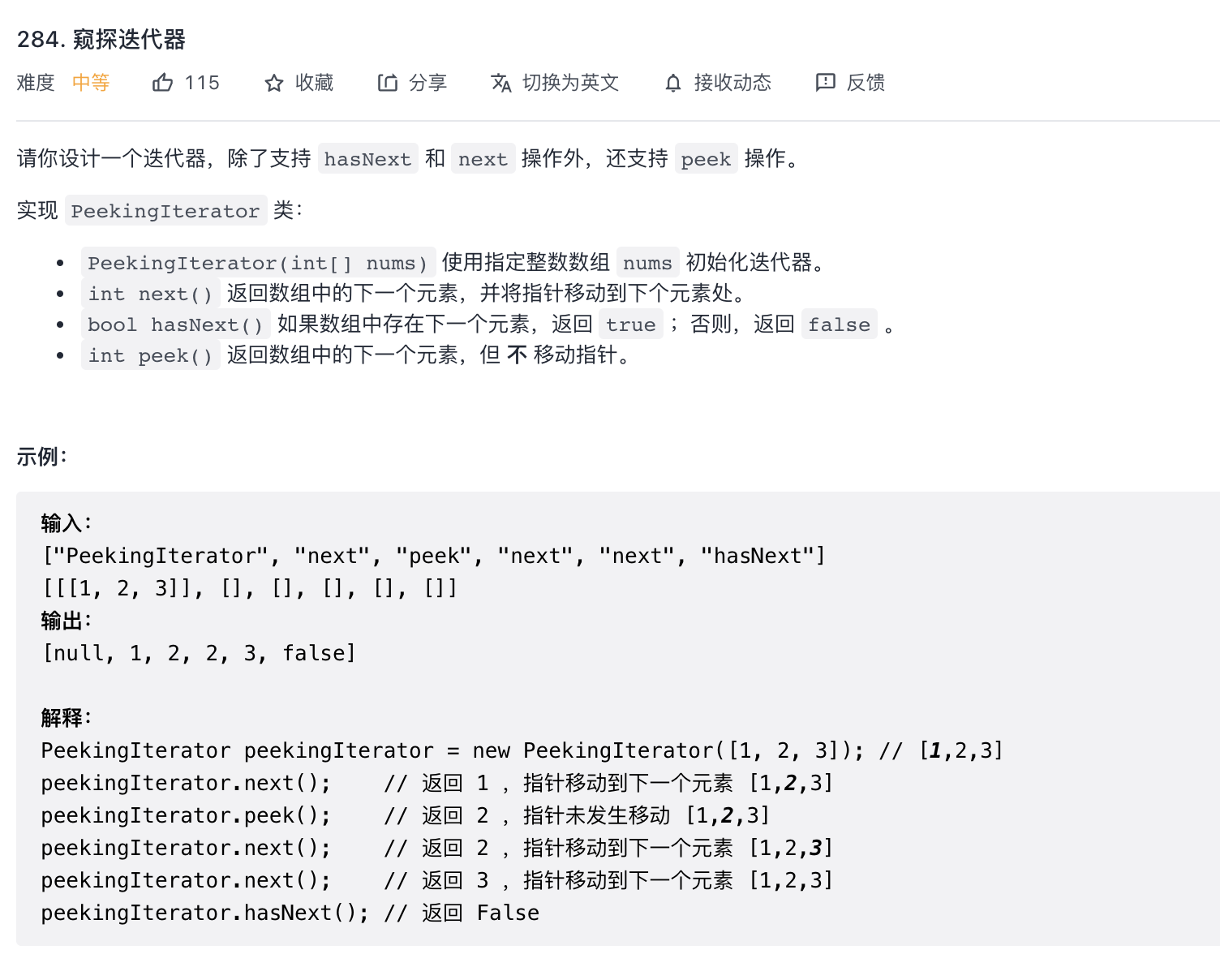1220x980 pixels.
Task: Click the problem title 284. 窥探迭代器
Action: (x=101, y=39)
